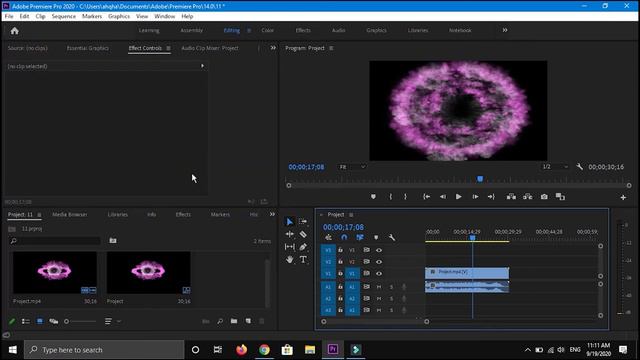Click New Bin folder icon in Project panel
Viewport: 640px width, 360px height.
[x=234, y=321]
